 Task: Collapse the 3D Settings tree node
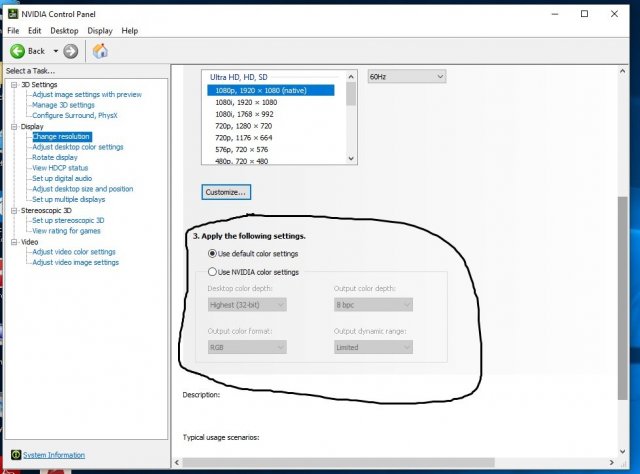coord(14,84)
